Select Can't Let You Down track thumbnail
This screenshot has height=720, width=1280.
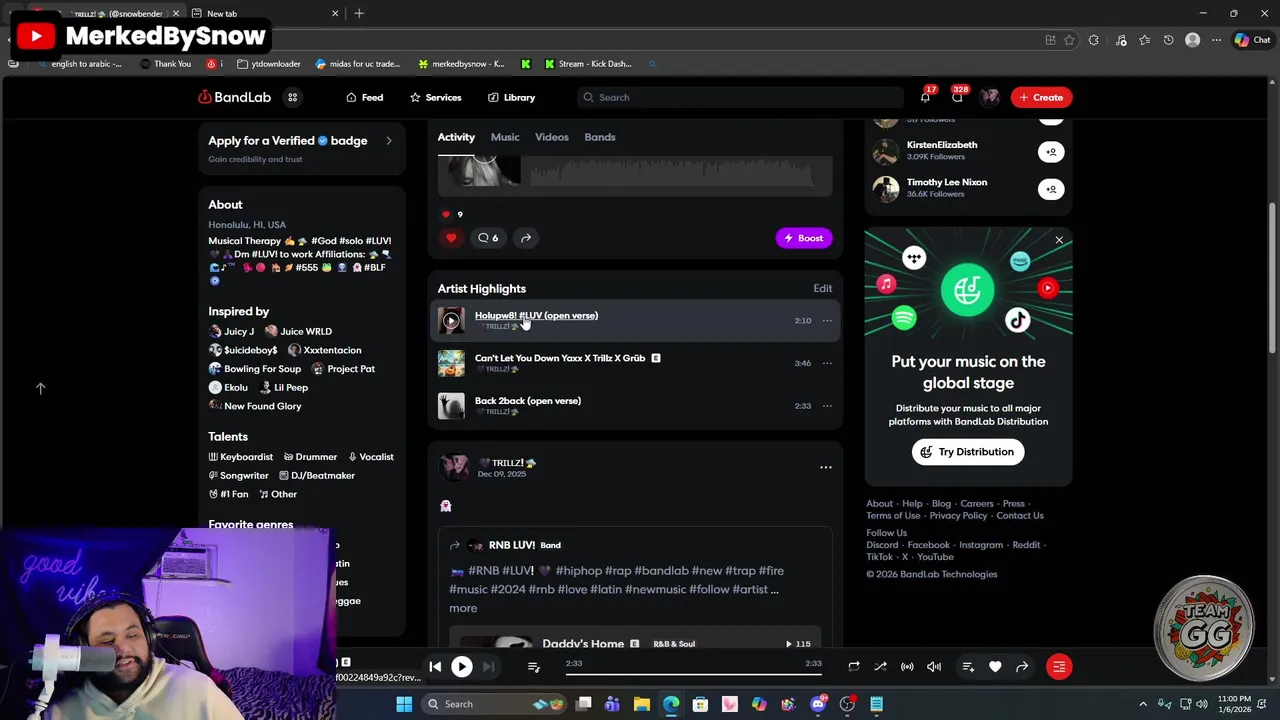coord(451,363)
